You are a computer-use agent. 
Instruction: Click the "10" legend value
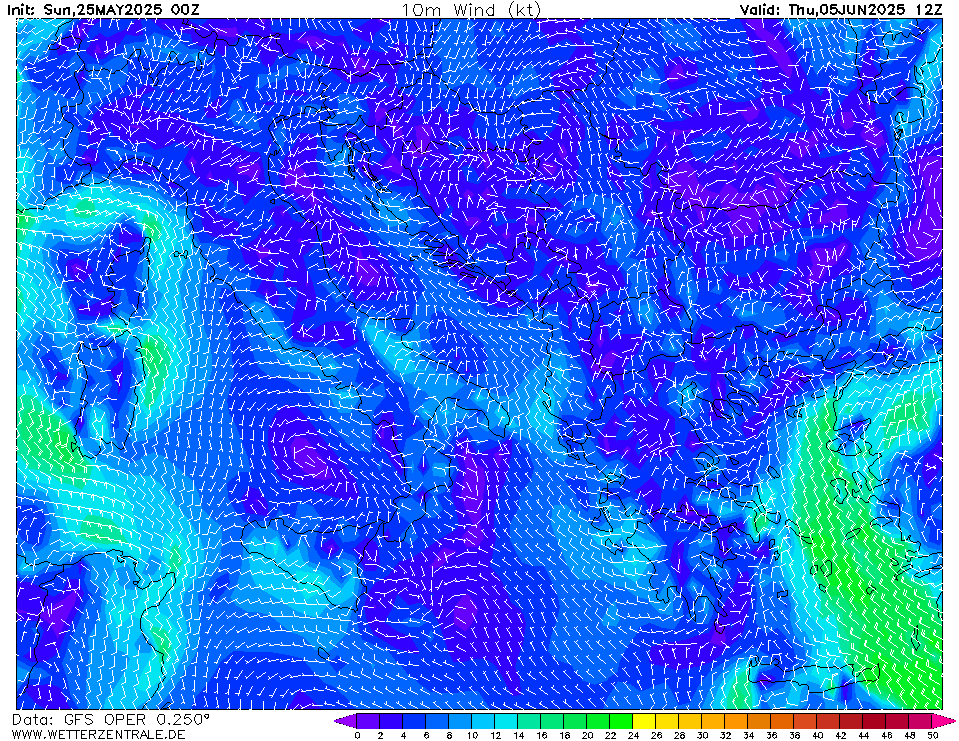coord(472,735)
